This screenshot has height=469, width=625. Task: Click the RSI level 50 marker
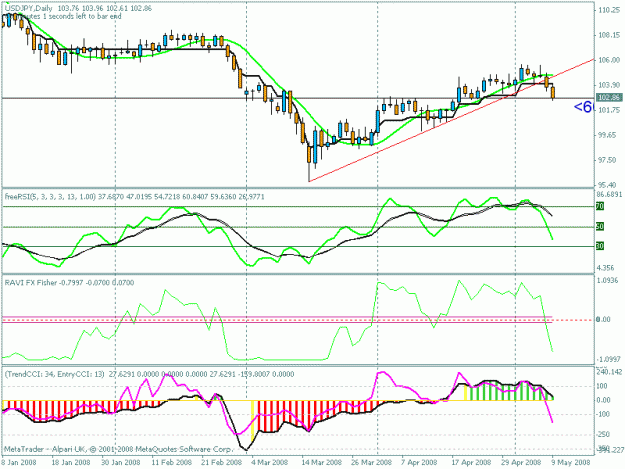coord(600,227)
